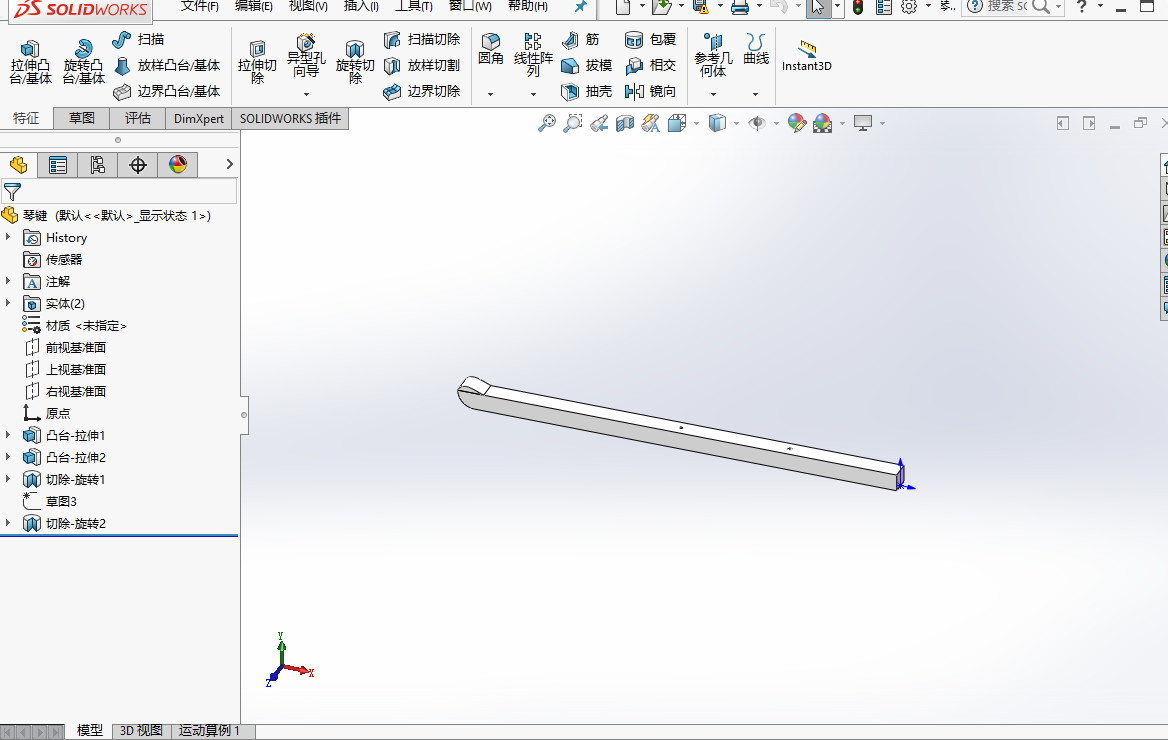Viewport: 1168px width, 740px height.
Task: Select the 旋转凸台/基体 revolve boss tool
Action: [83, 62]
